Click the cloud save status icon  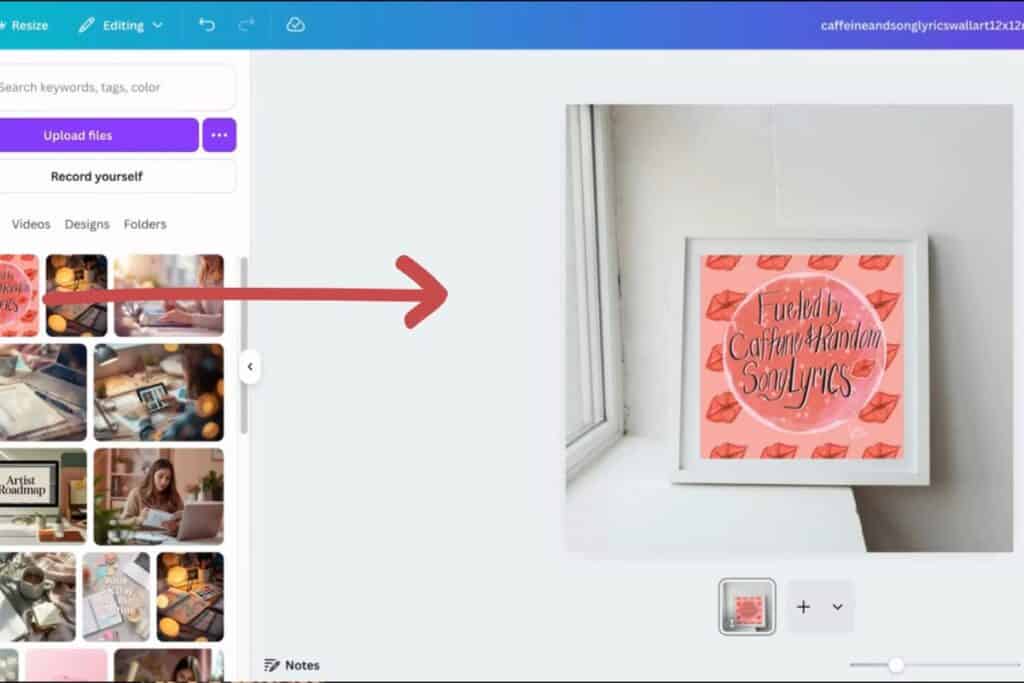point(295,25)
